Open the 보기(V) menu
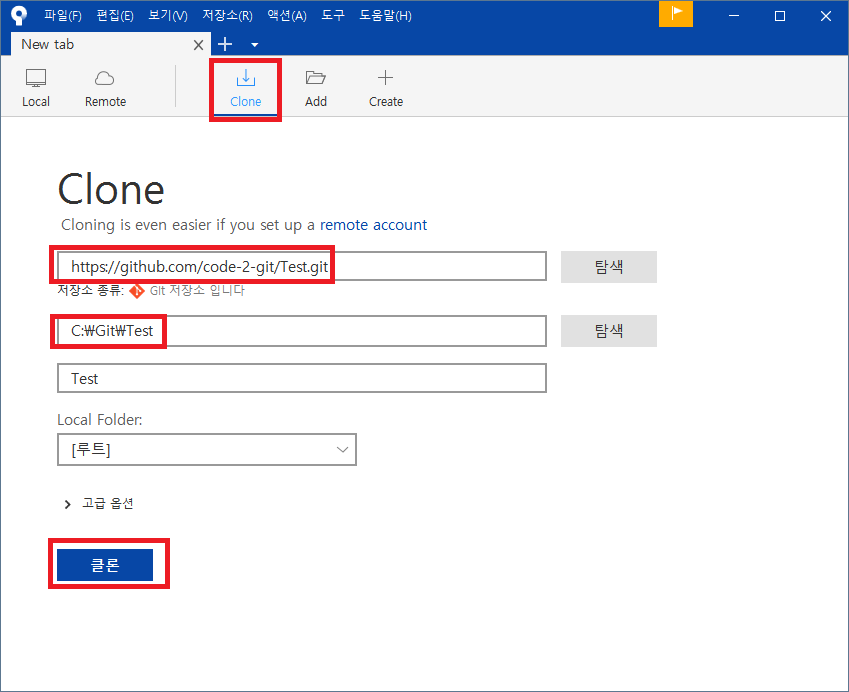The image size is (849, 692). click(168, 15)
